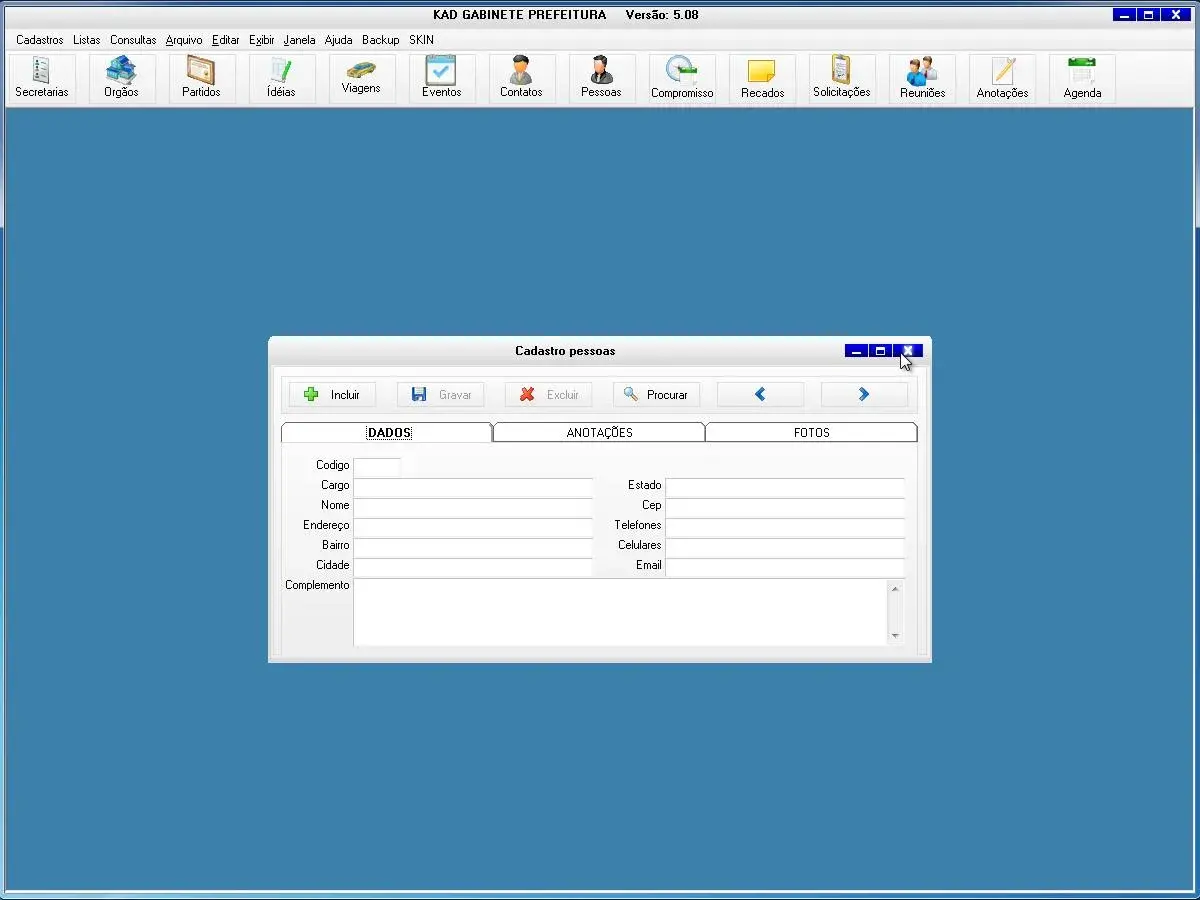Image resolution: width=1200 pixels, height=900 pixels.
Task: Focus the Cep input field
Action: 785,507
